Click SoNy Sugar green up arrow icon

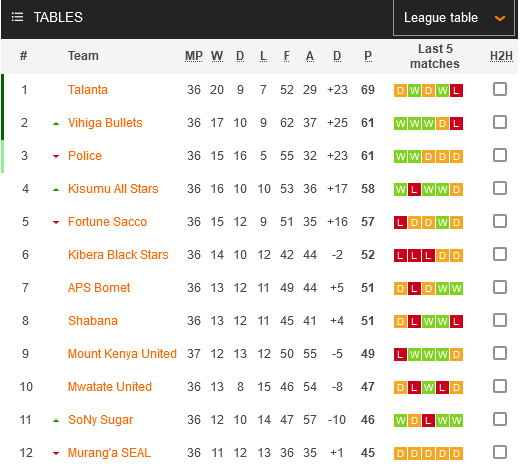[x=56, y=421]
